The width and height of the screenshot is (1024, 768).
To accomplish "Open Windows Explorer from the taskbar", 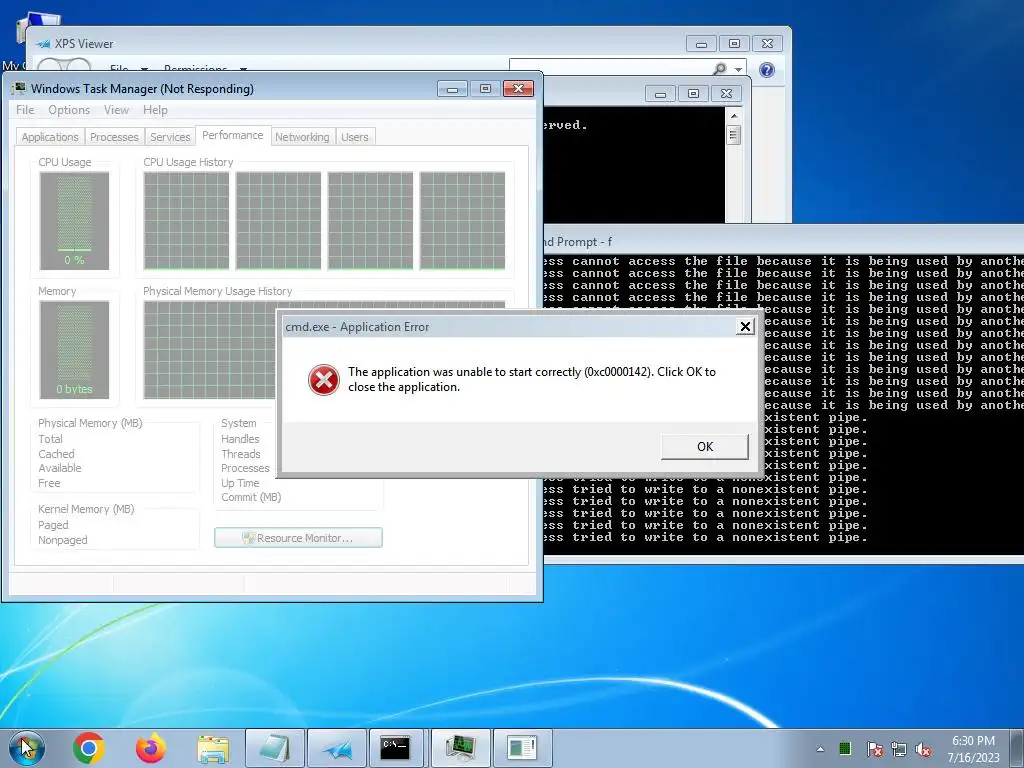I will point(213,748).
